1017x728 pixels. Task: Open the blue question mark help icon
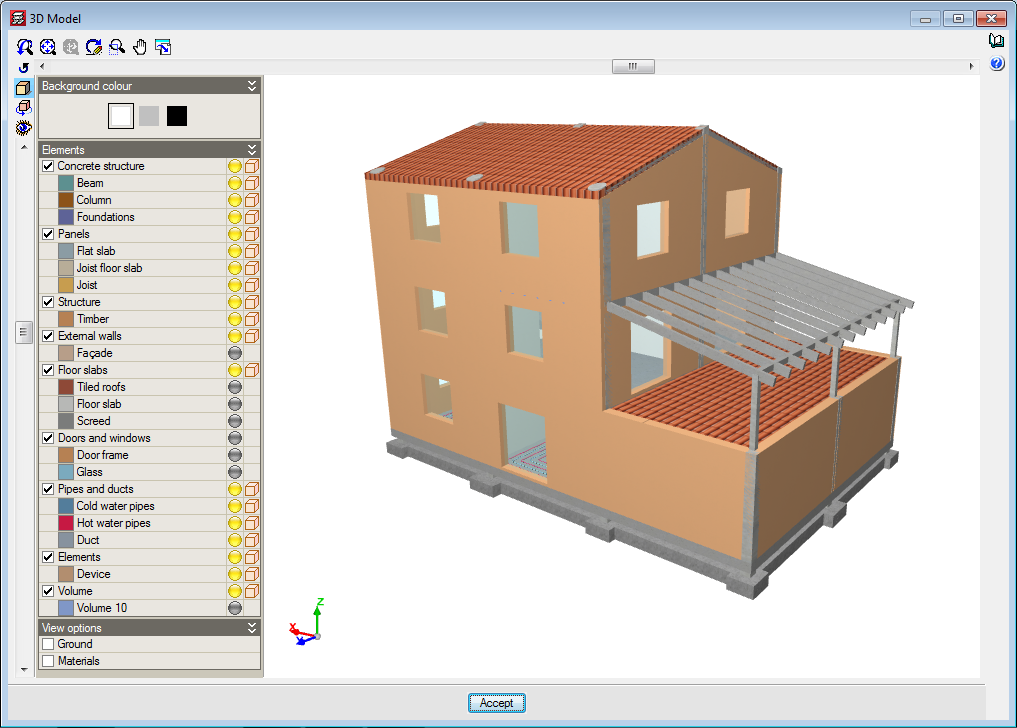996,64
